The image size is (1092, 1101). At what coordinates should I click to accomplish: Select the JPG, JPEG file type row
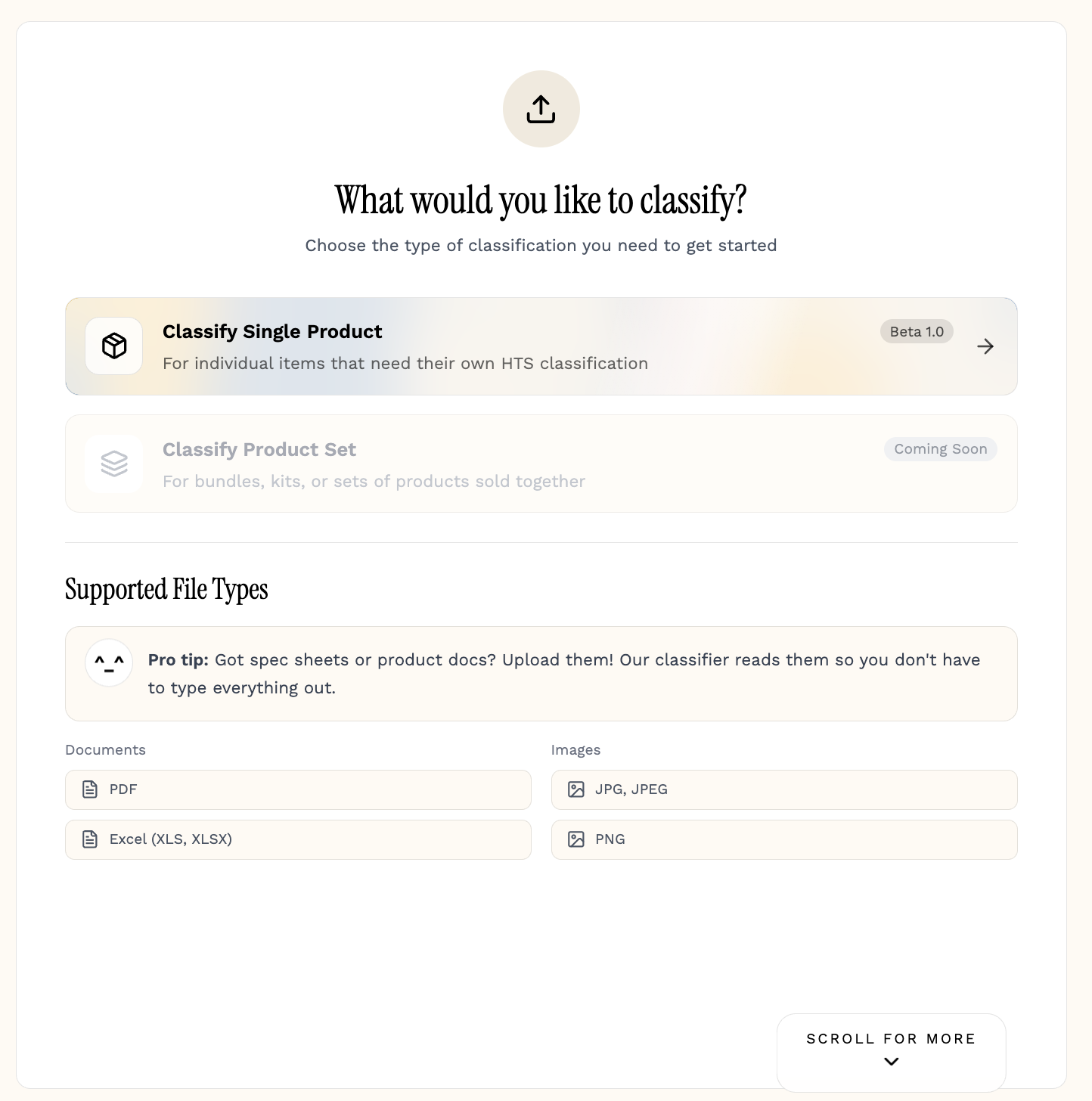coord(784,789)
